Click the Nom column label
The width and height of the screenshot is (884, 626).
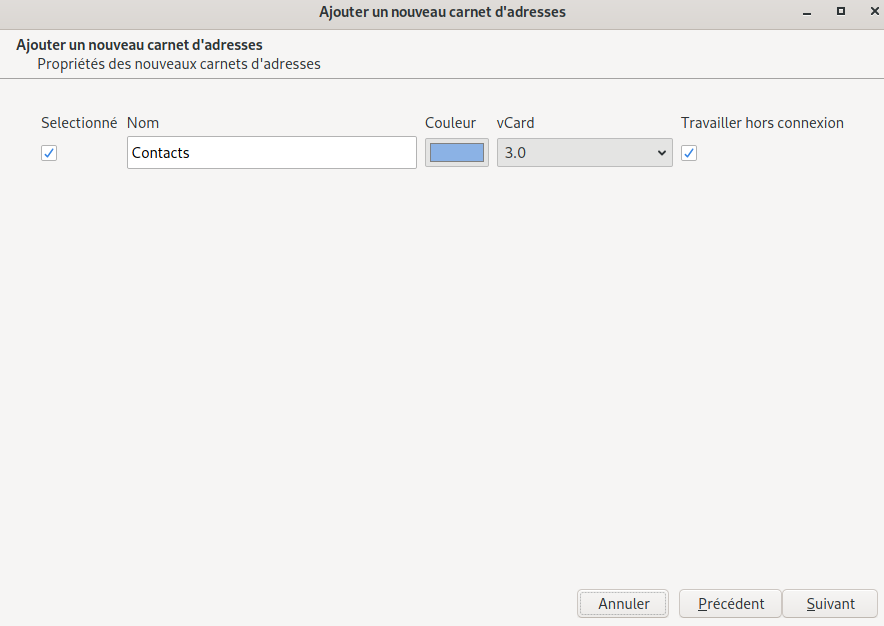click(143, 123)
